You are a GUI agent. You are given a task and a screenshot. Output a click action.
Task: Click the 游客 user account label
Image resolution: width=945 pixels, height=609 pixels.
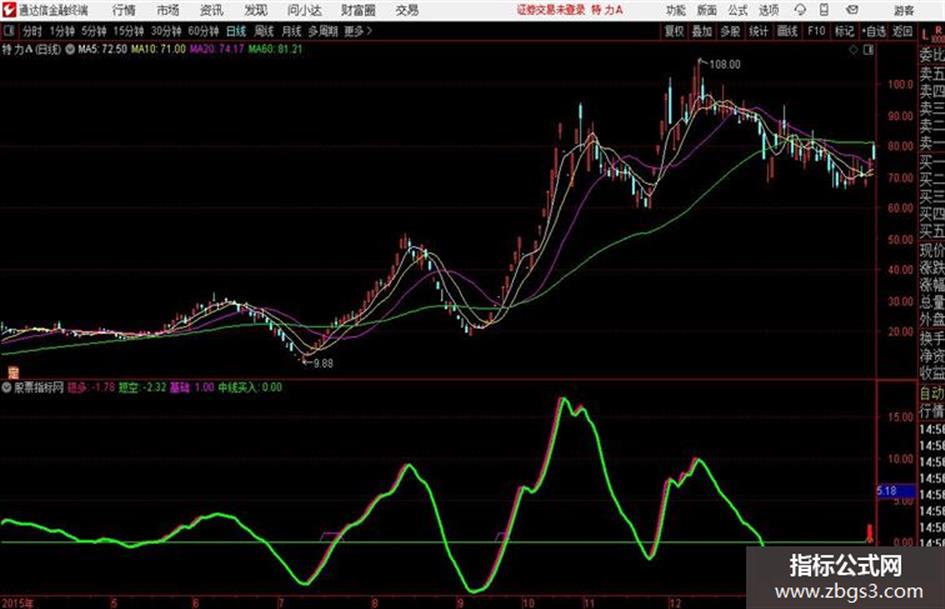[903, 10]
